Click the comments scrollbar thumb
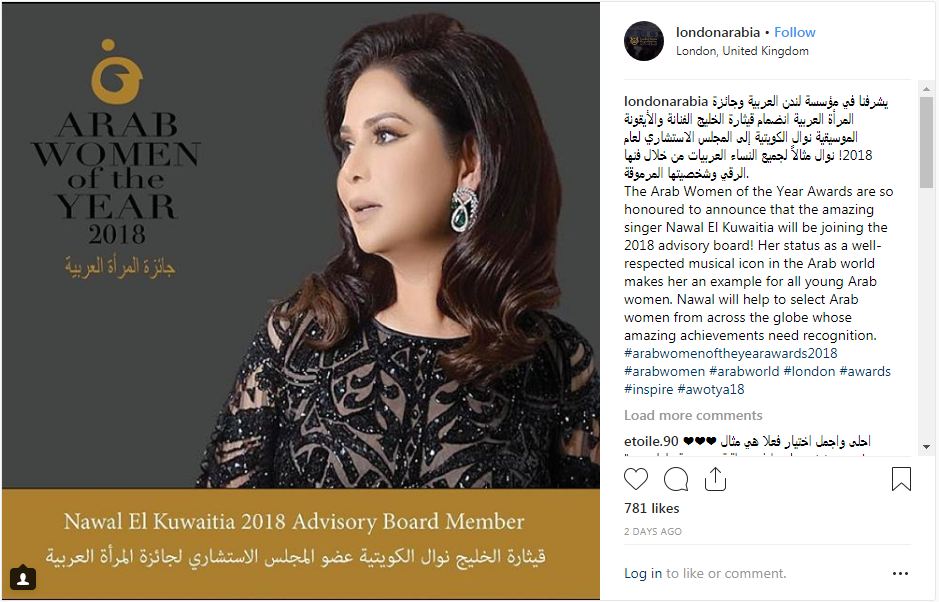The width and height of the screenshot is (939, 602). click(x=926, y=143)
